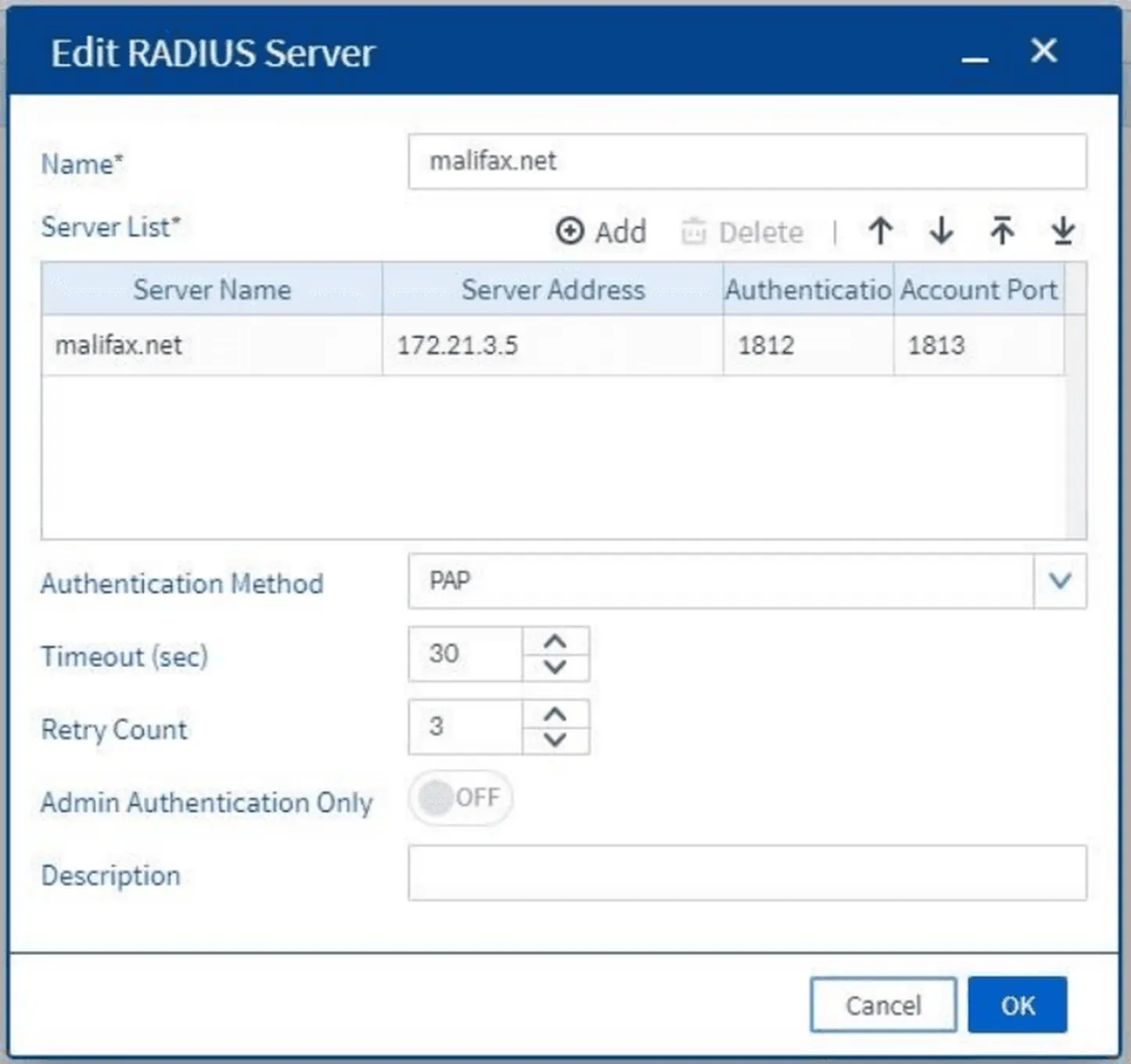Move selected server up one position
The height and width of the screenshot is (1064, 1131).
pyautogui.click(x=880, y=231)
